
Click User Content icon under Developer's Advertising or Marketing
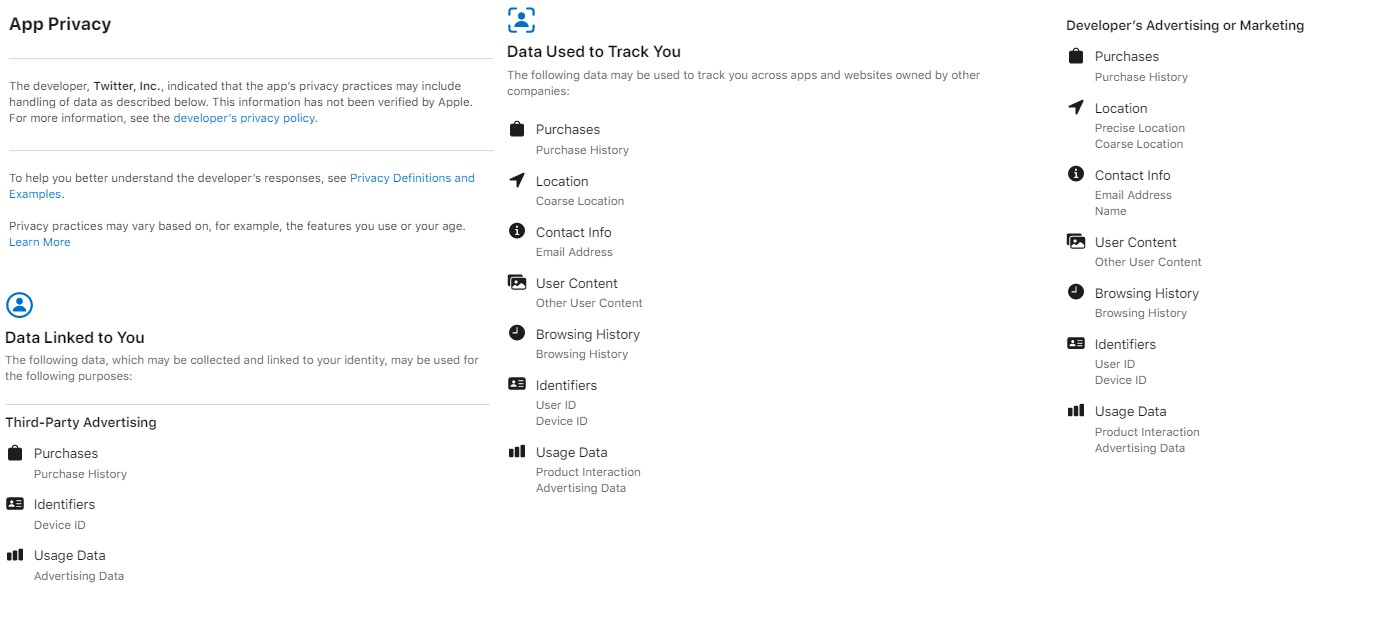click(1076, 241)
